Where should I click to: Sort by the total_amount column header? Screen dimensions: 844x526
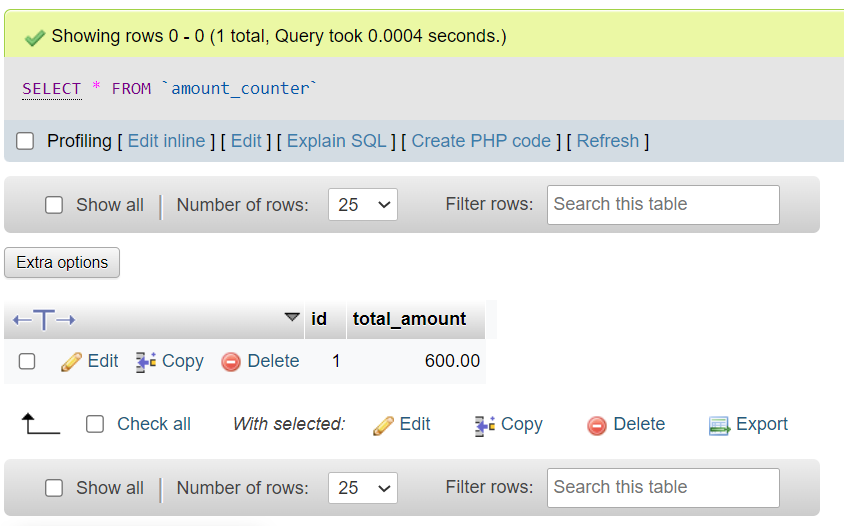409,319
